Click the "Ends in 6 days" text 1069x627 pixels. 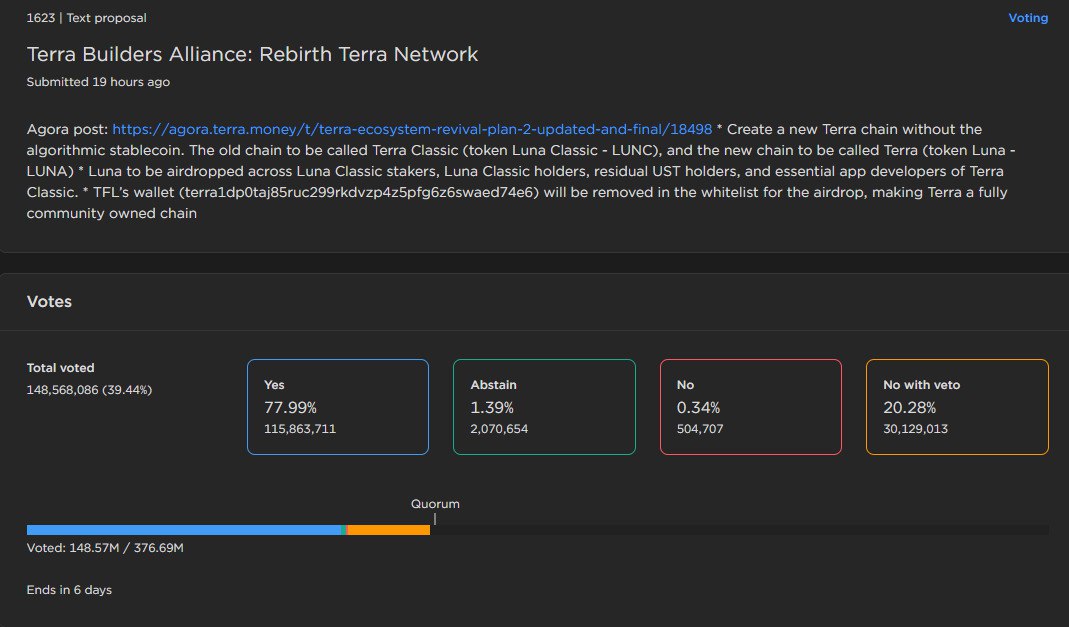pyautogui.click(x=69, y=590)
